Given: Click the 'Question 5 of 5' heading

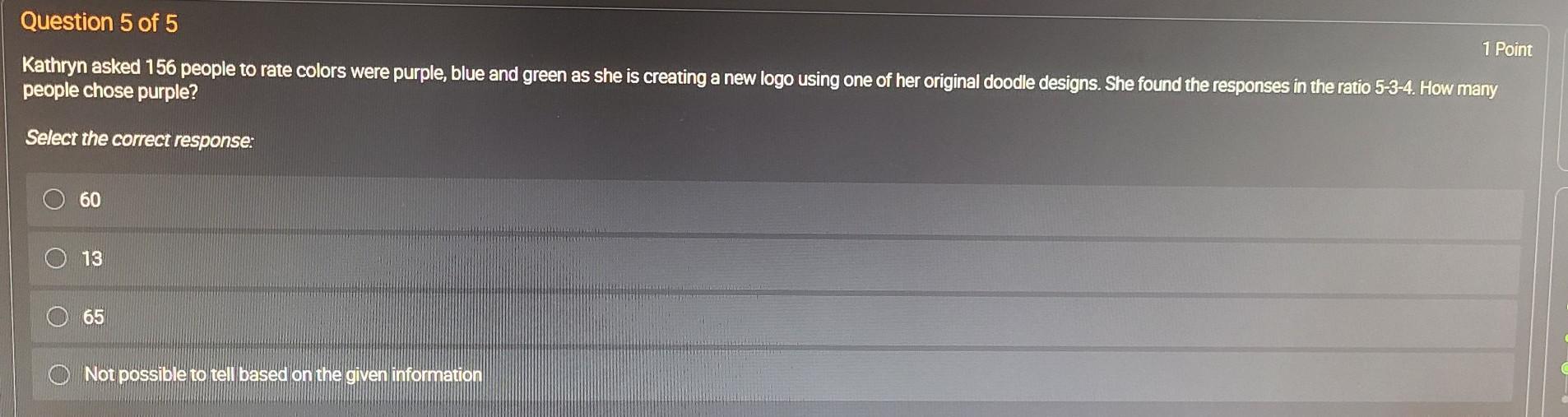Looking at the screenshot, I should point(99,22).
